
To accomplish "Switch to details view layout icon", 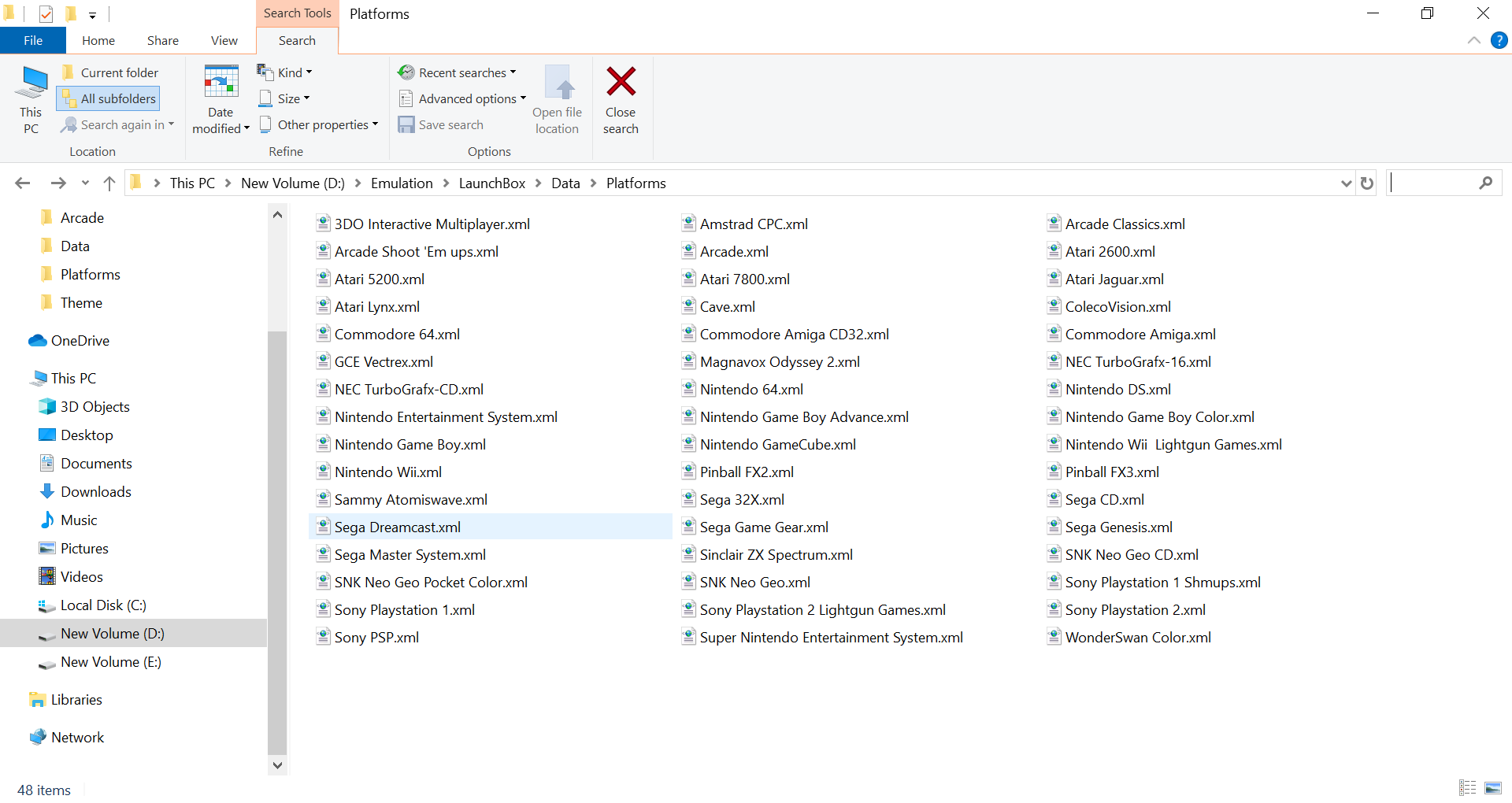I will pyautogui.click(x=1468, y=788).
